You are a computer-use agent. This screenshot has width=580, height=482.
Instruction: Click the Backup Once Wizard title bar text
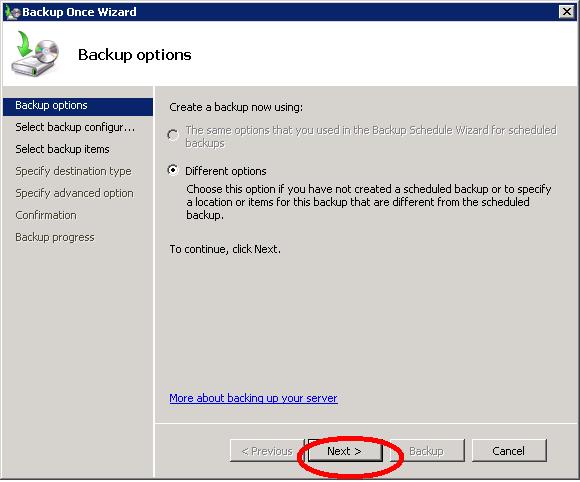pyautogui.click(x=79, y=12)
